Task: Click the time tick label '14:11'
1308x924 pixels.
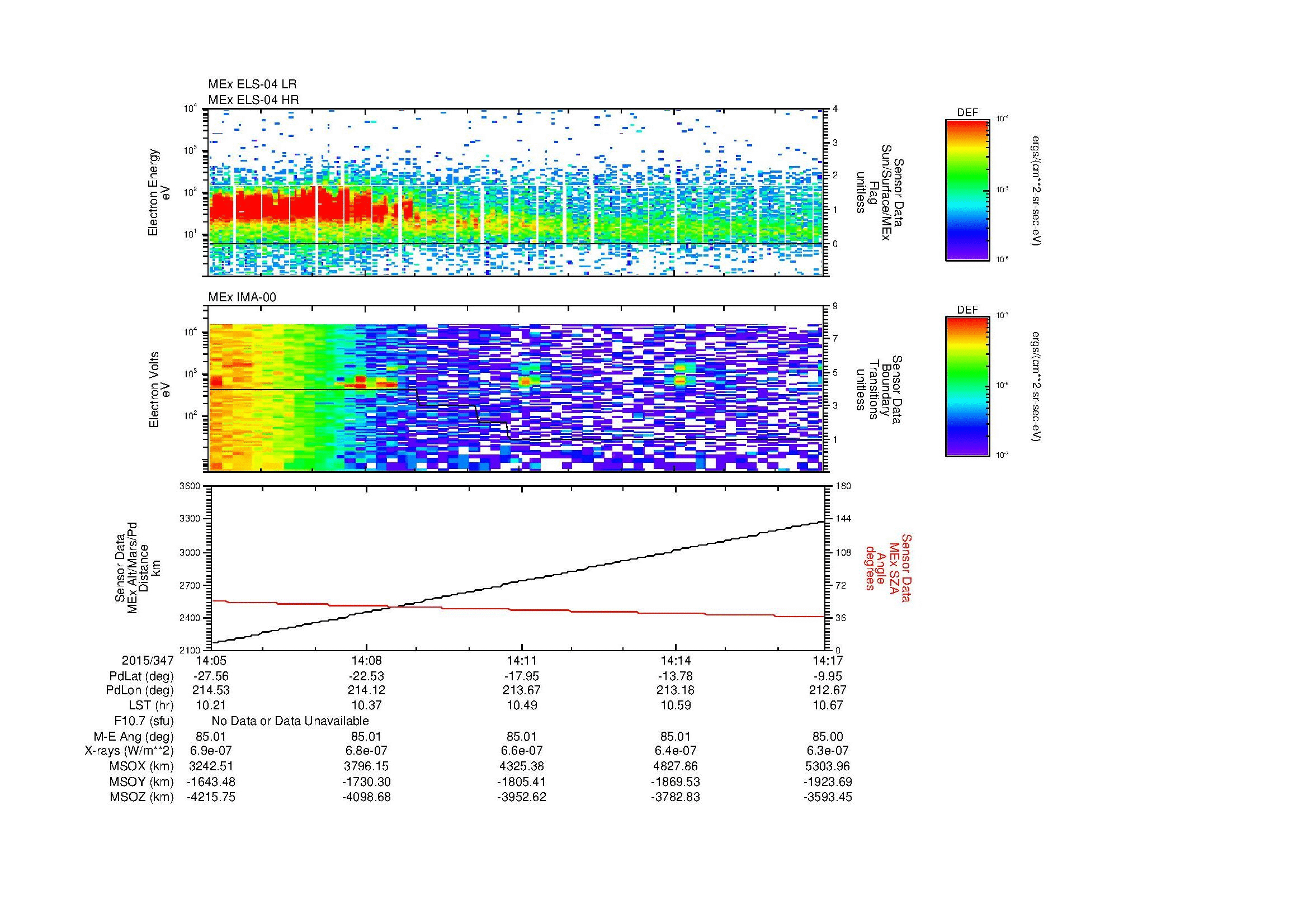Action: pyautogui.click(x=521, y=660)
